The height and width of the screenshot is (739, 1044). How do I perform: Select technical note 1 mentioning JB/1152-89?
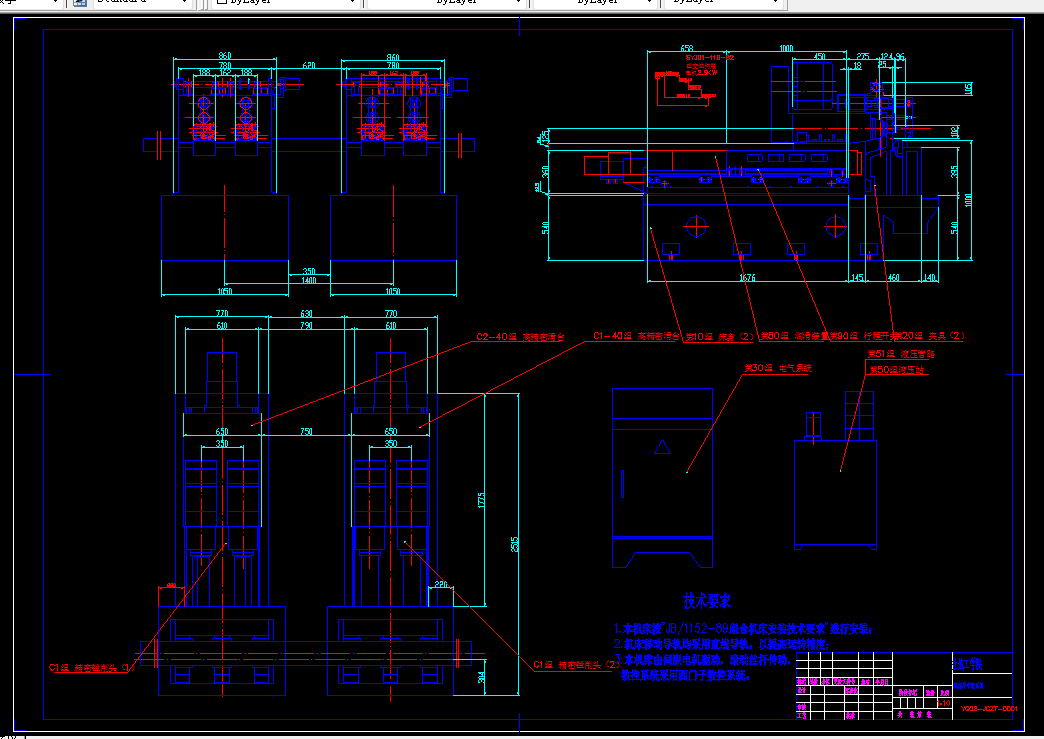pyautogui.click(x=742, y=629)
